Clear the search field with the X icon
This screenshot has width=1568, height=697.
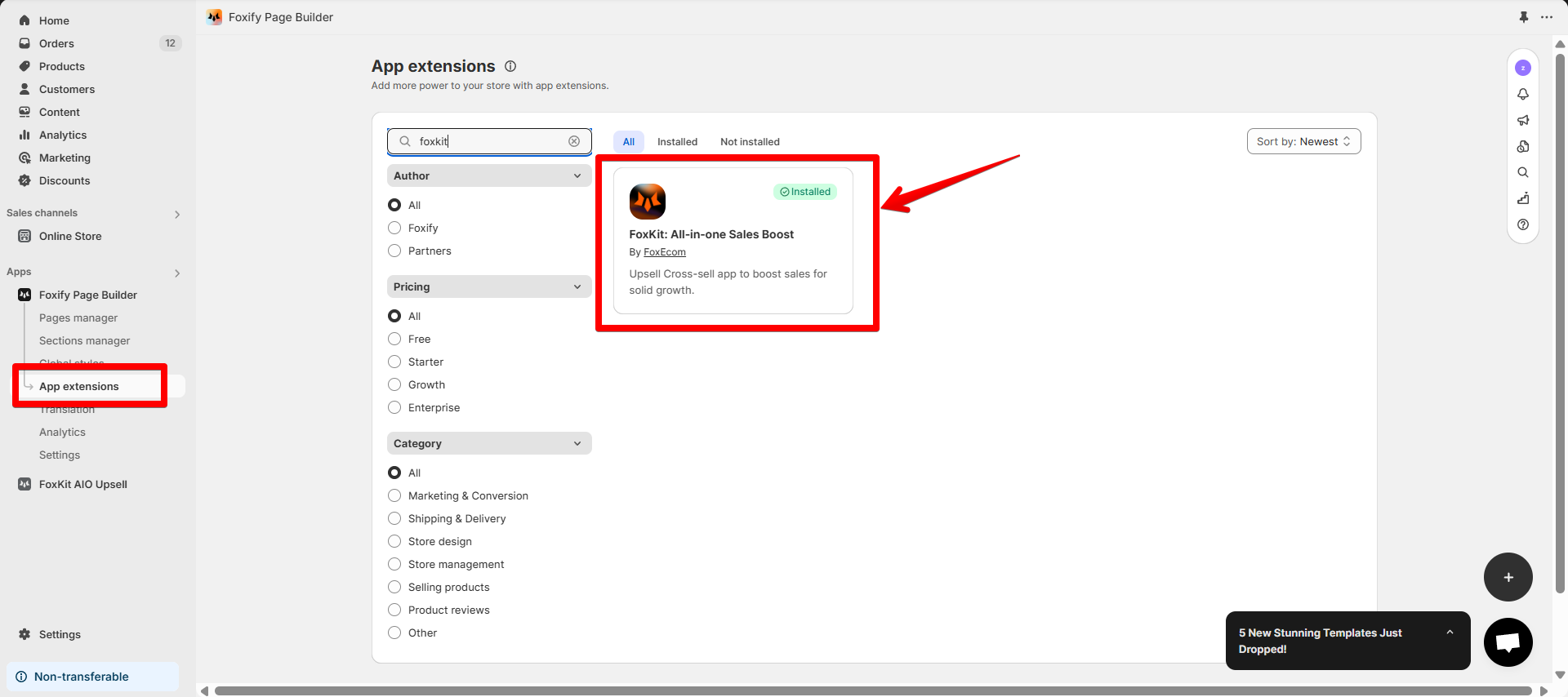(x=574, y=141)
